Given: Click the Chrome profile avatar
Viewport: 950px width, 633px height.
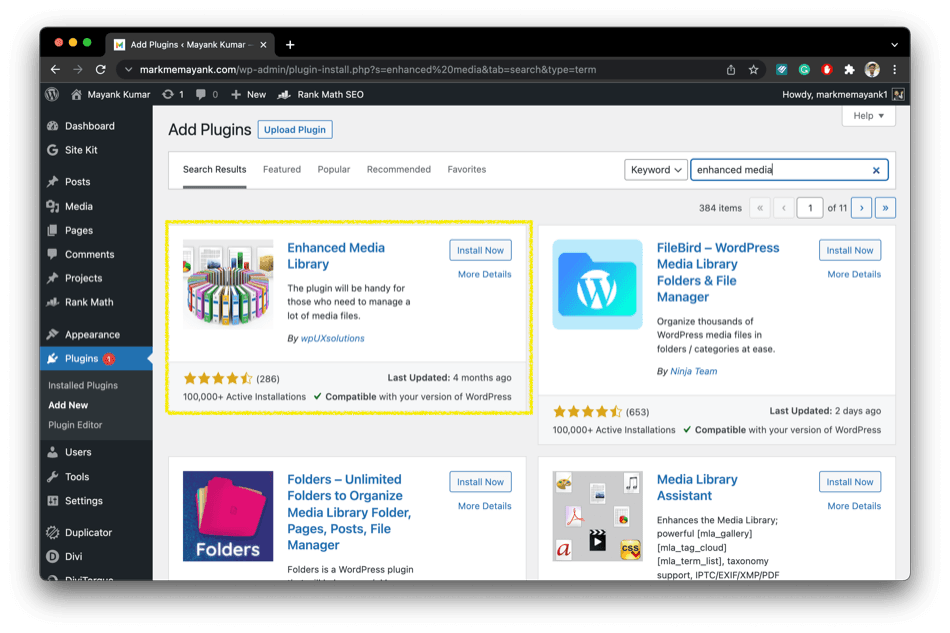Looking at the screenshot, I should pyautogui.click(x=872, y=70).
